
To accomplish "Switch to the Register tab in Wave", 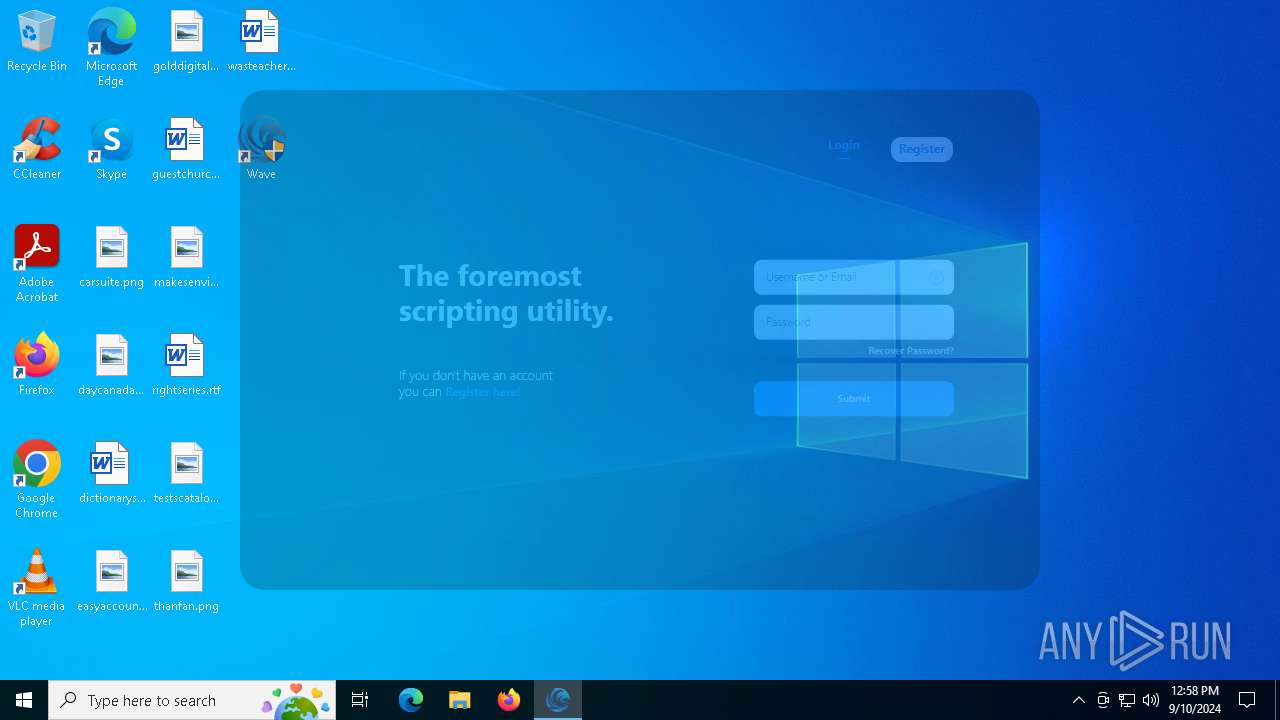I will [922, 149].
